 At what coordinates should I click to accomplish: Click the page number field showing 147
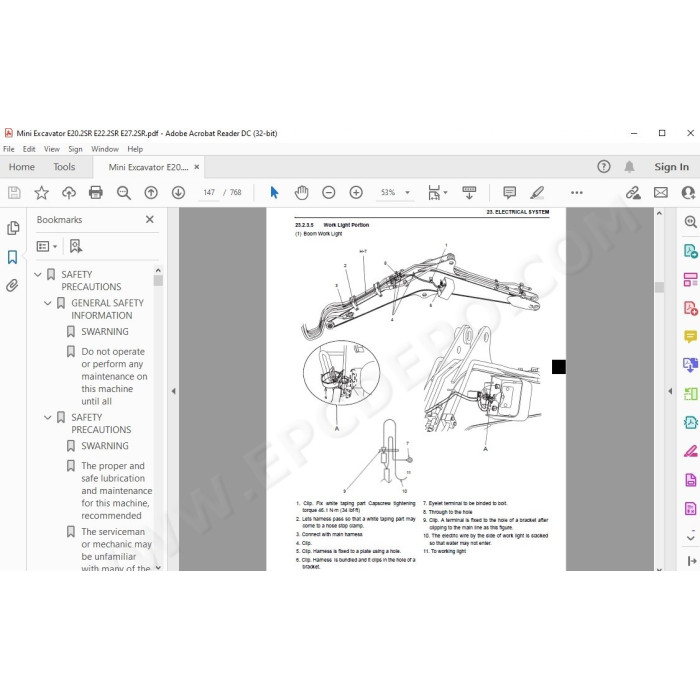click(x=209, y=192)
